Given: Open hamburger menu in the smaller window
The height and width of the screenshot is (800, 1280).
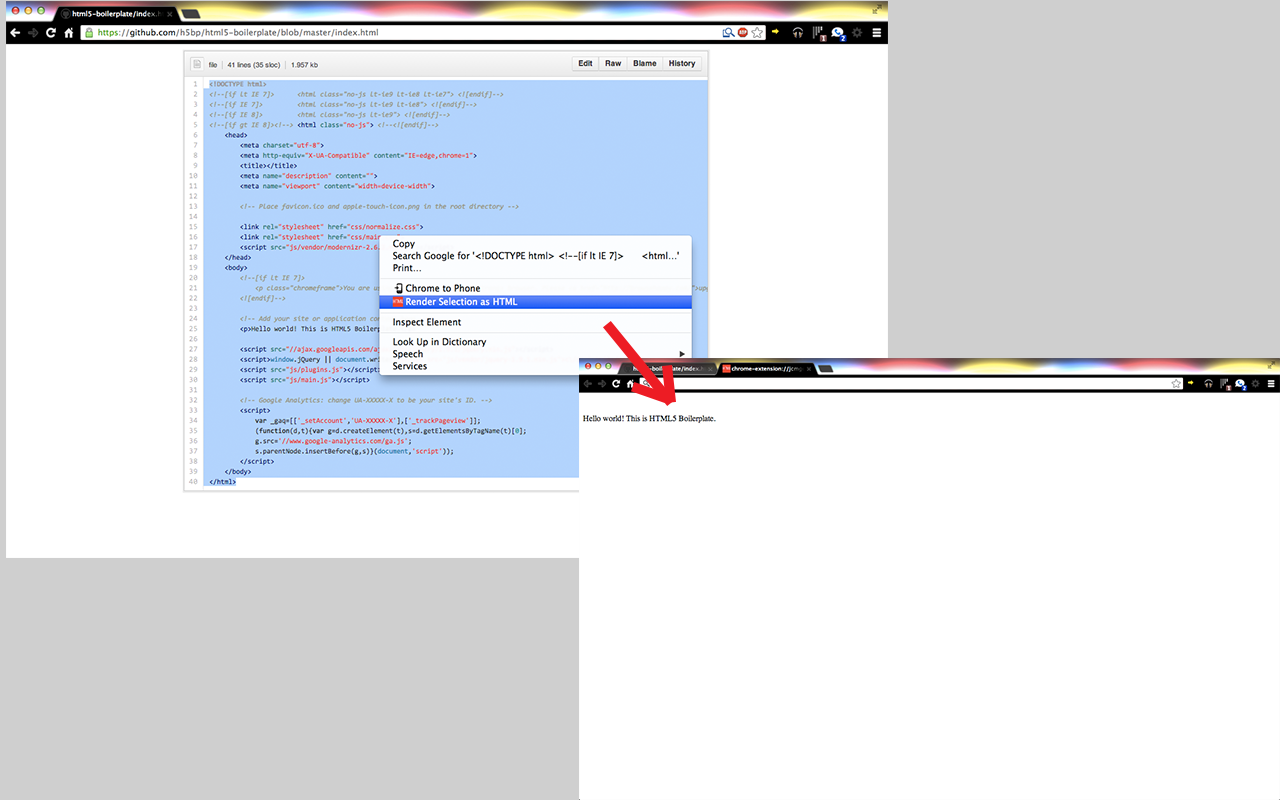Looking at the screenshot, I should click(x=1272, y=382).
